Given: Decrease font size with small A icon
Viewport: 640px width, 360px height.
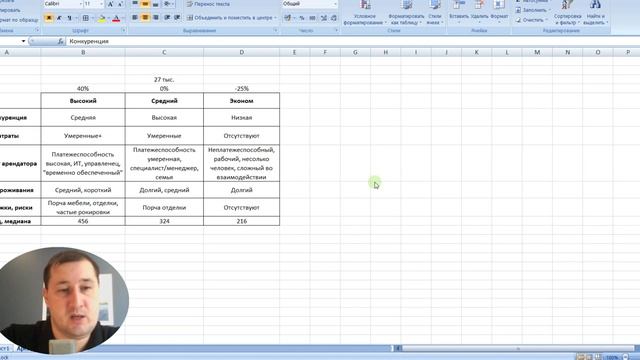Looking at the screenshot, I should pyautogui.click(x=120, y=4).
